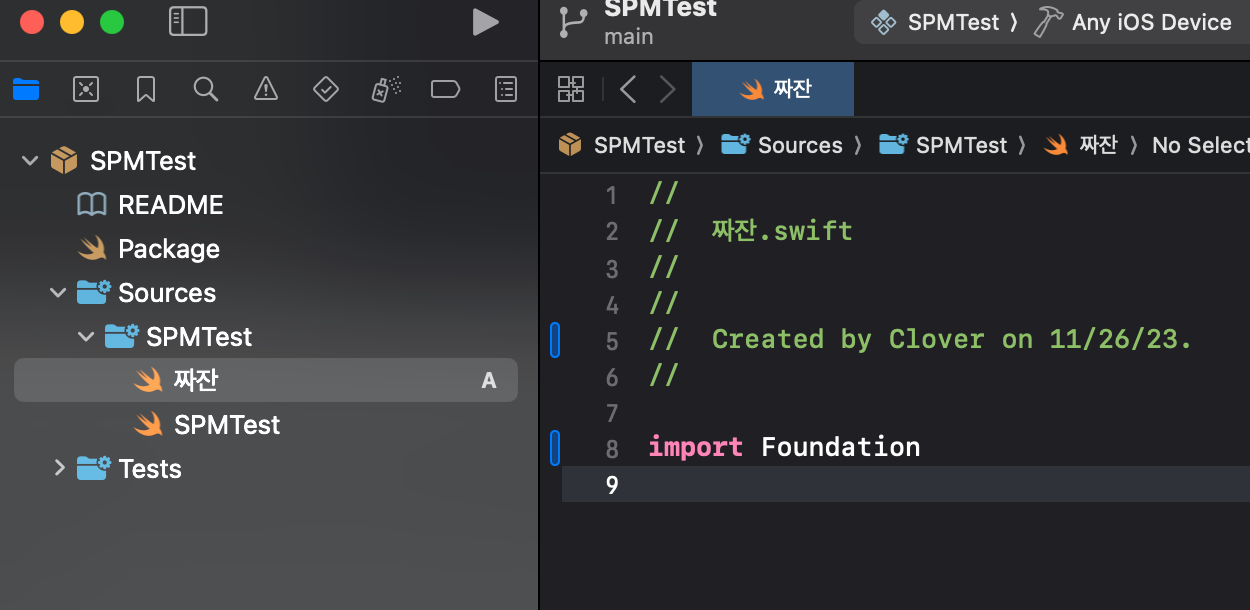Screen dimensions: 1250x610
Task: Zoom the Xcode window with green button
Action: click(112, 22)
